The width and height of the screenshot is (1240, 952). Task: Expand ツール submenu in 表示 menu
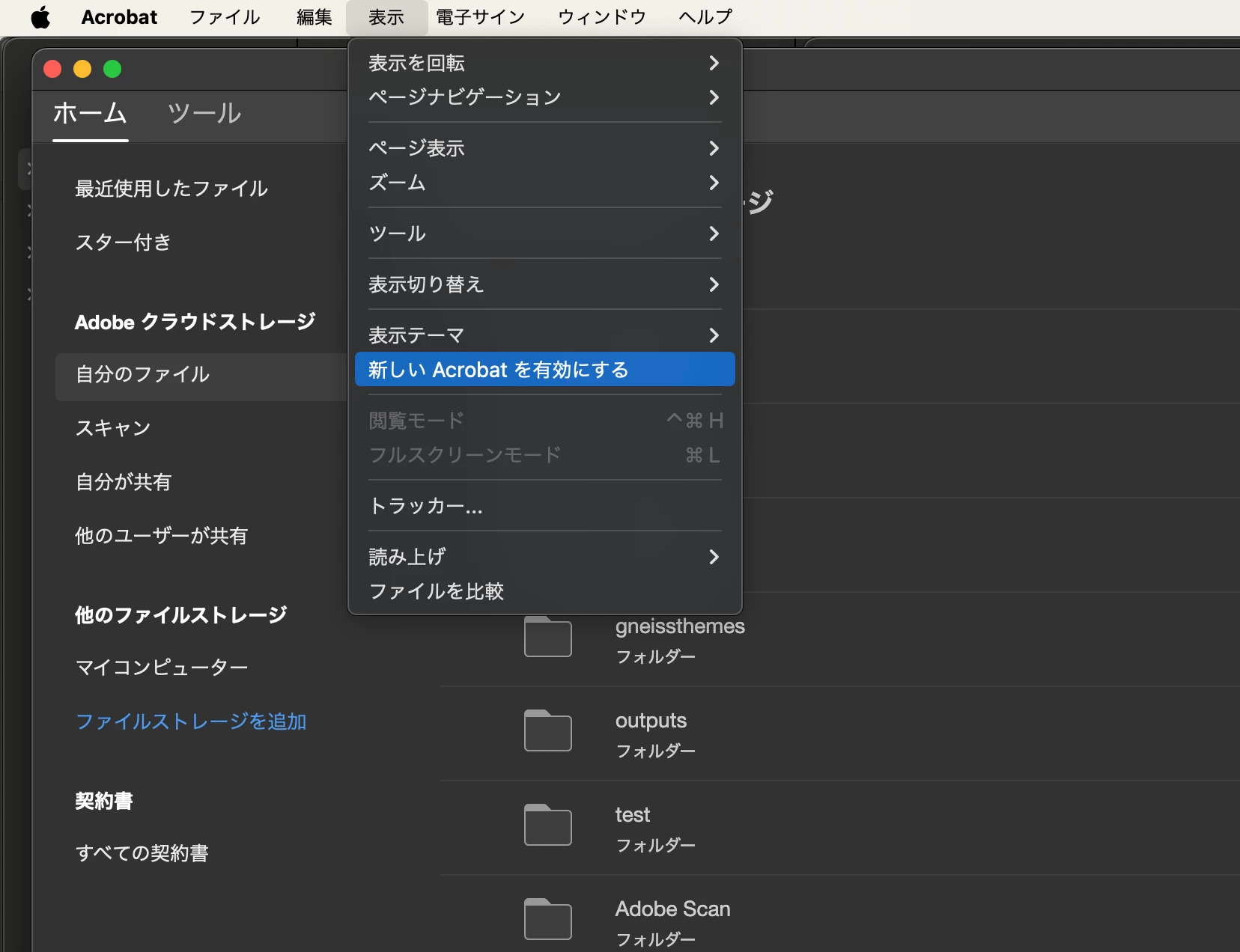[x=545, y=234]
